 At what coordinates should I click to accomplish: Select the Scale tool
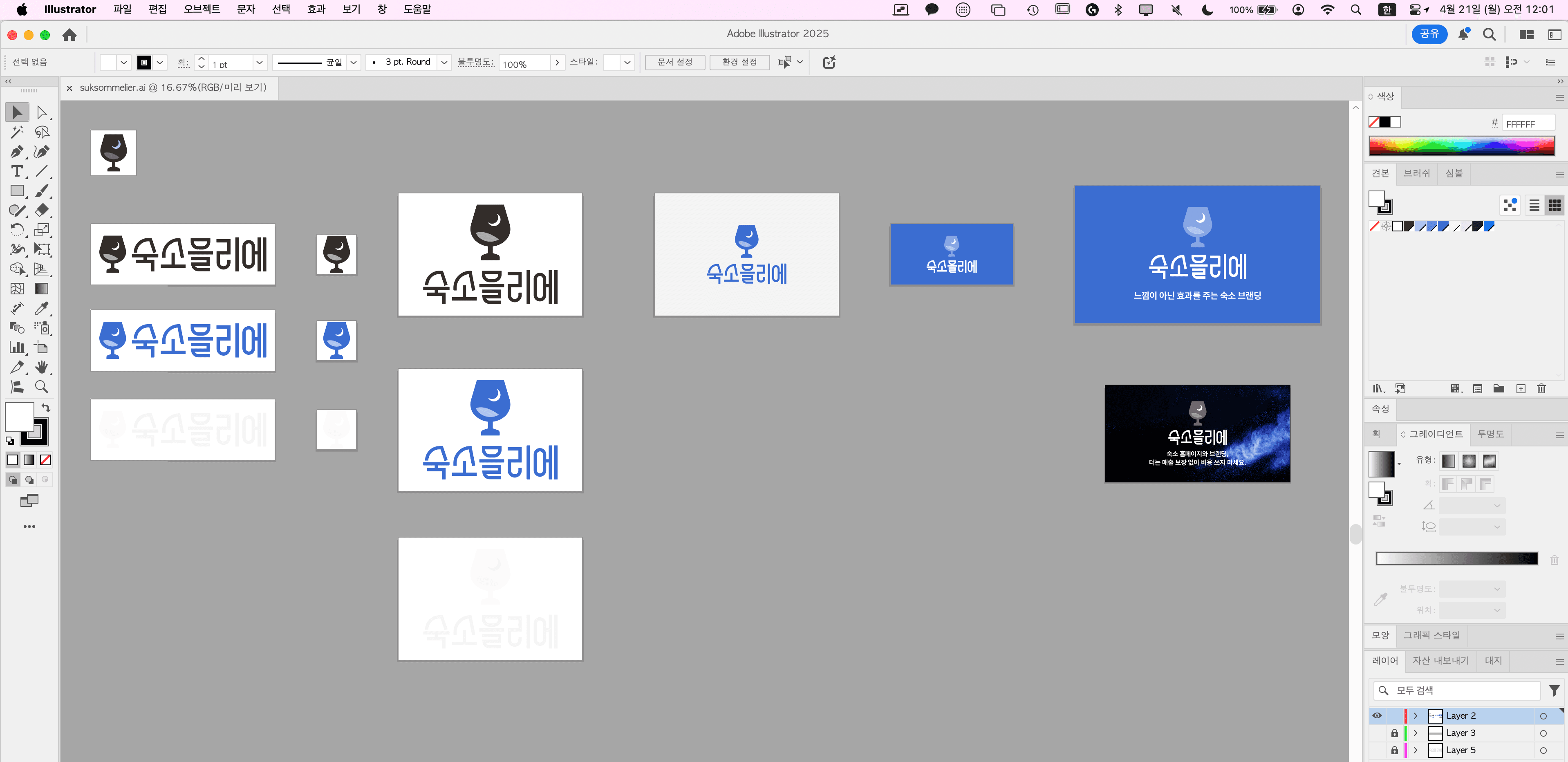click(41, 229)
